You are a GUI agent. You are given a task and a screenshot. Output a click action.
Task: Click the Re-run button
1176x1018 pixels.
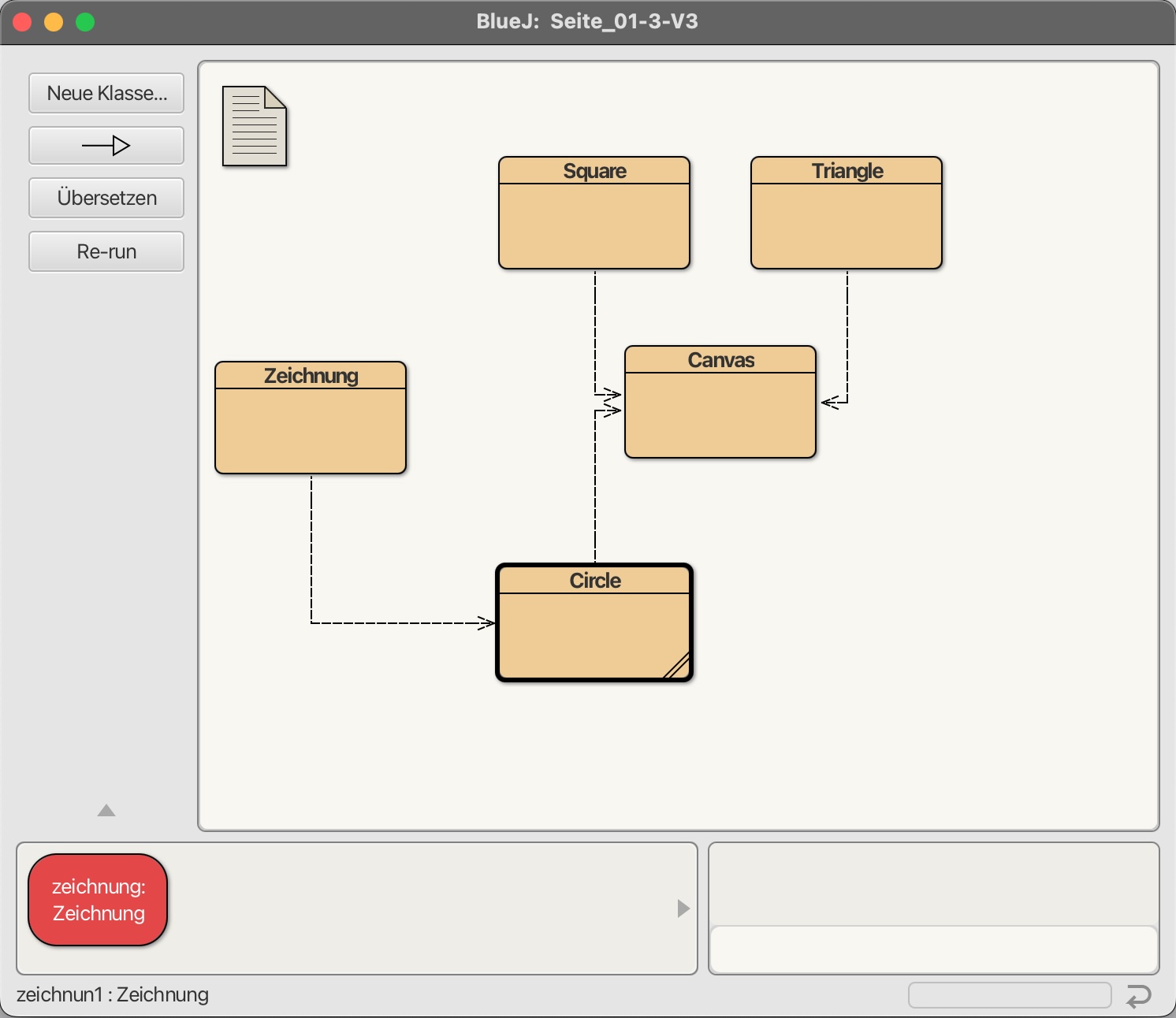(106, 251)
